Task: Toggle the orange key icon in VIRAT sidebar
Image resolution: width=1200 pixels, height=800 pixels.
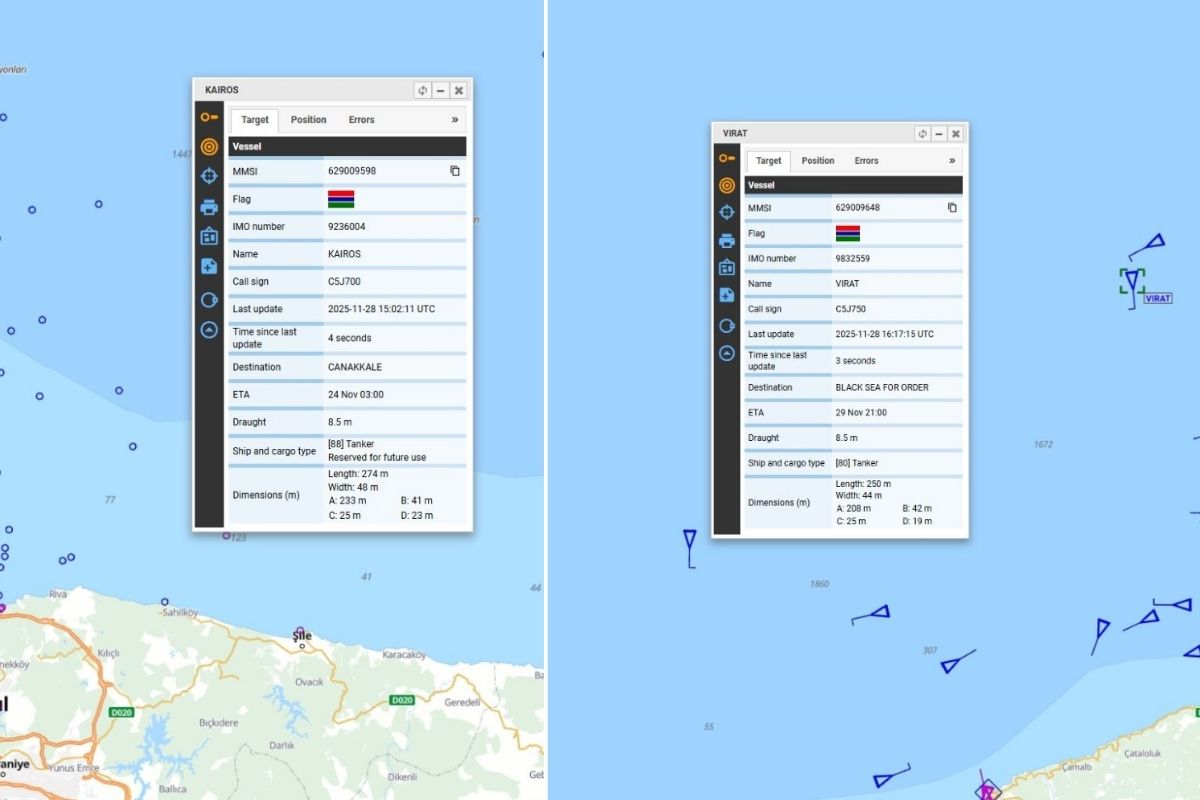Action: pyautogui.click(x=727, y=158)
